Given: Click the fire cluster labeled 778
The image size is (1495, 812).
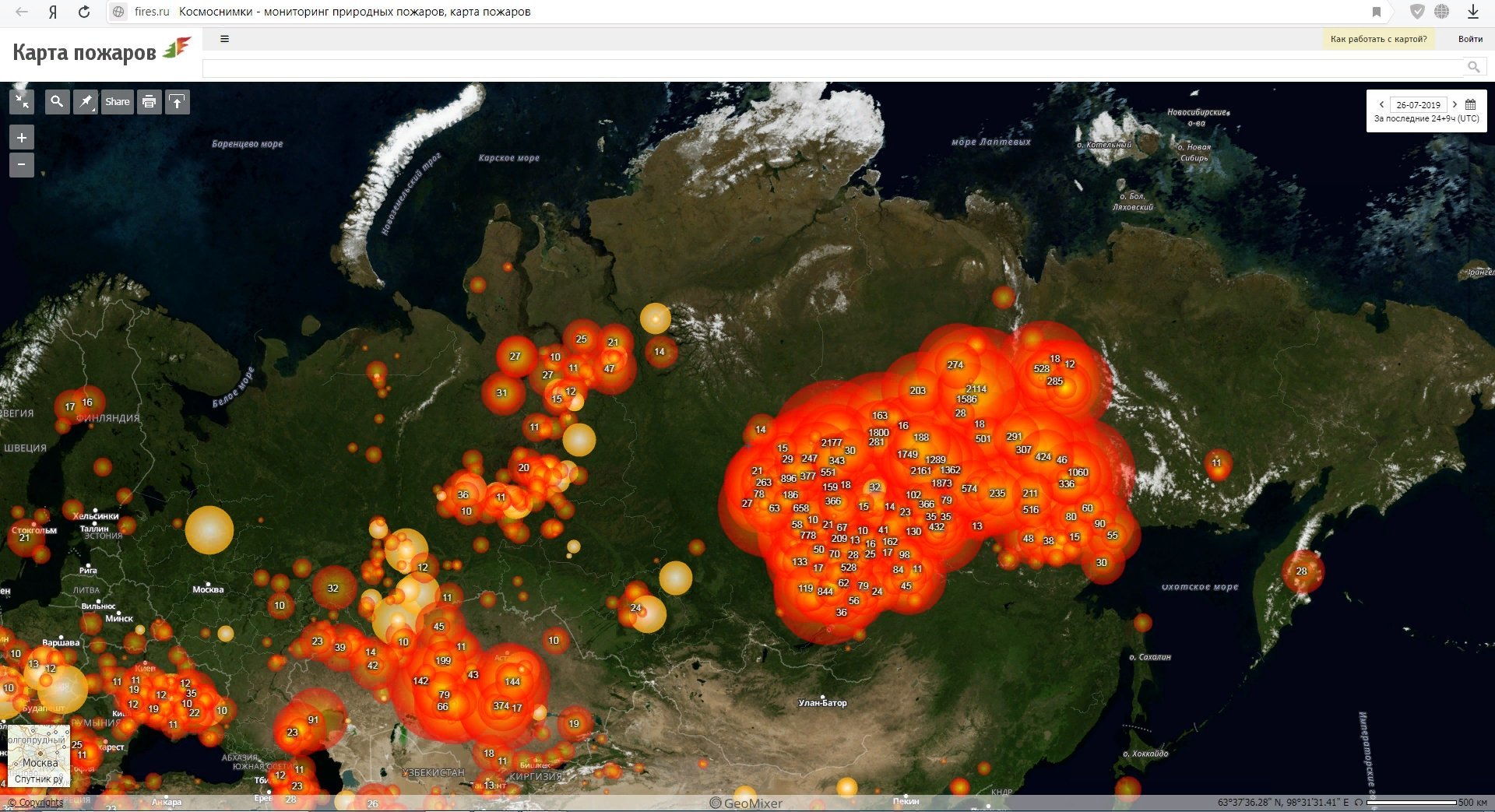Looking at the screenshot, I should click(808, 535).
